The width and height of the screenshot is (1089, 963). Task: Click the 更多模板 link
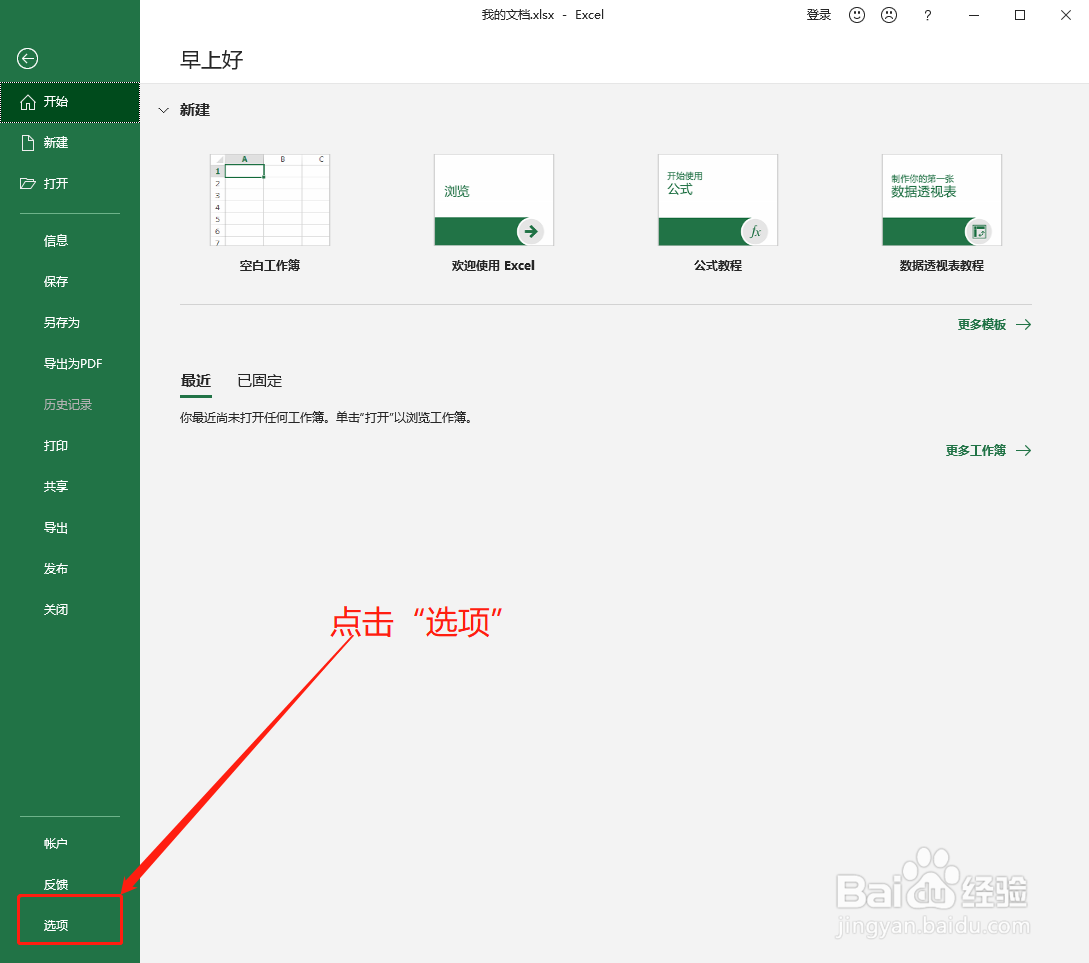pyautogui.click(x=982, y=325)
